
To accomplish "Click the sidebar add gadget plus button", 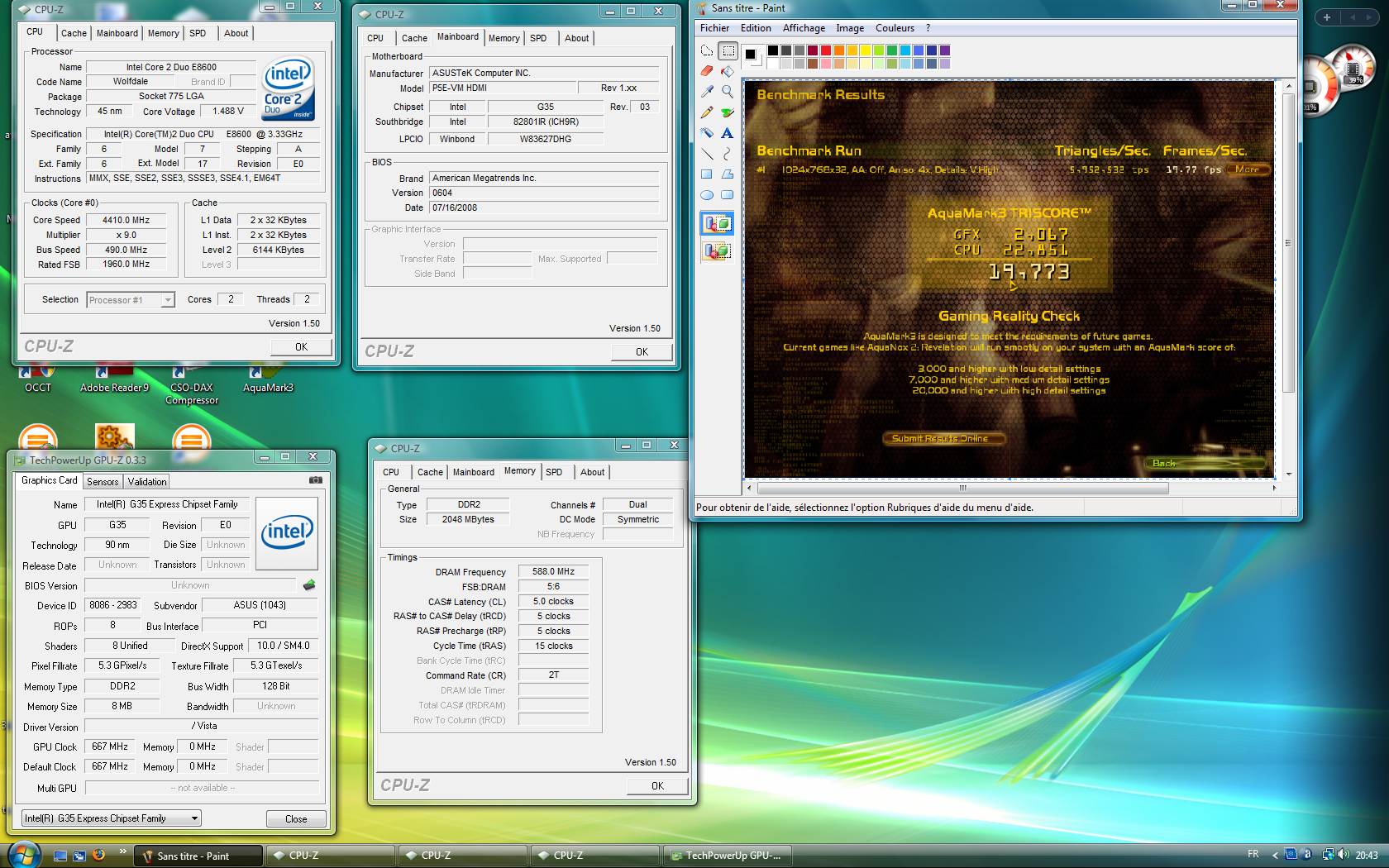I will (x=1326, y=17).
